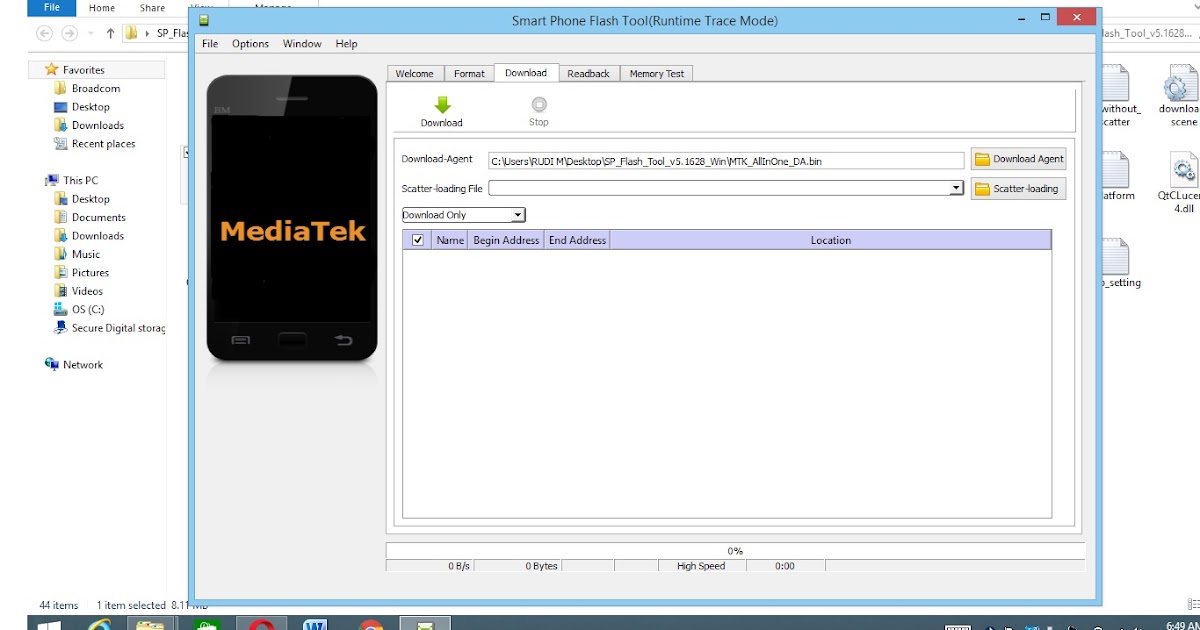Screen dimensions: 1200x630
Task: Open the Share ribbon tab in Explorer
Action: click(x=152, y=8)
